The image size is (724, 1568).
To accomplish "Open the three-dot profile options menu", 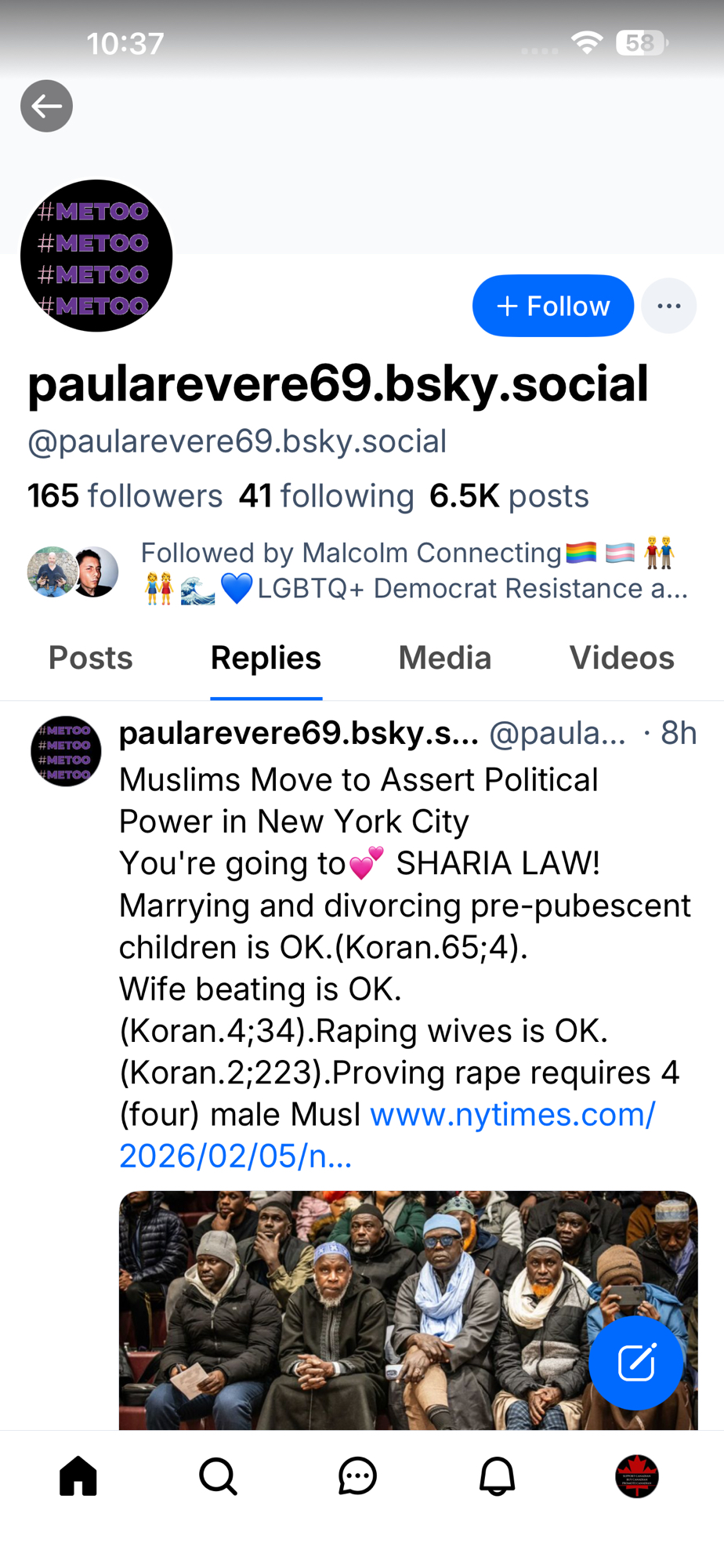I will coord(668,306).
